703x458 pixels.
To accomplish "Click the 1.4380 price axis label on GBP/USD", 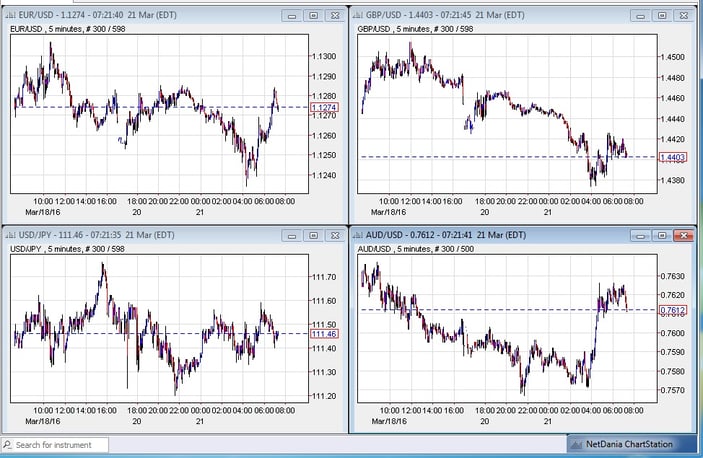I will (x=673, y=181).
